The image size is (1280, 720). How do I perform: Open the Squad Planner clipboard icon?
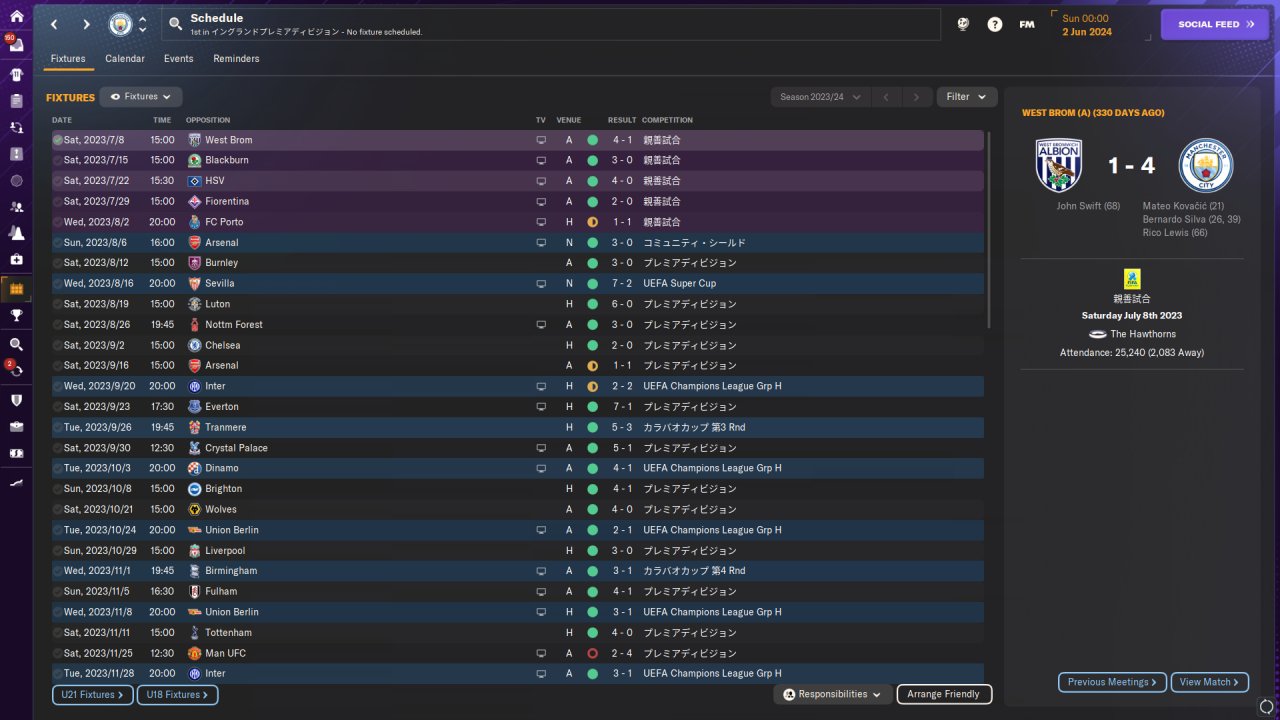click(x=16, y=101)
